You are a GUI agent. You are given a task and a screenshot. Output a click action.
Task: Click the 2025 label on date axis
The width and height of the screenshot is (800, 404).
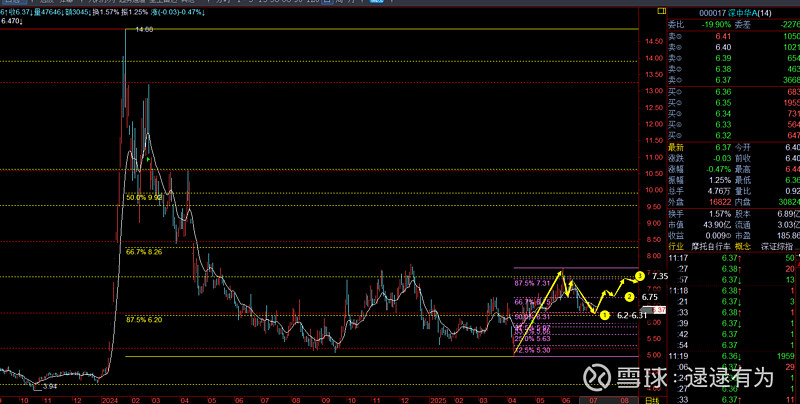tap(438, 400)
